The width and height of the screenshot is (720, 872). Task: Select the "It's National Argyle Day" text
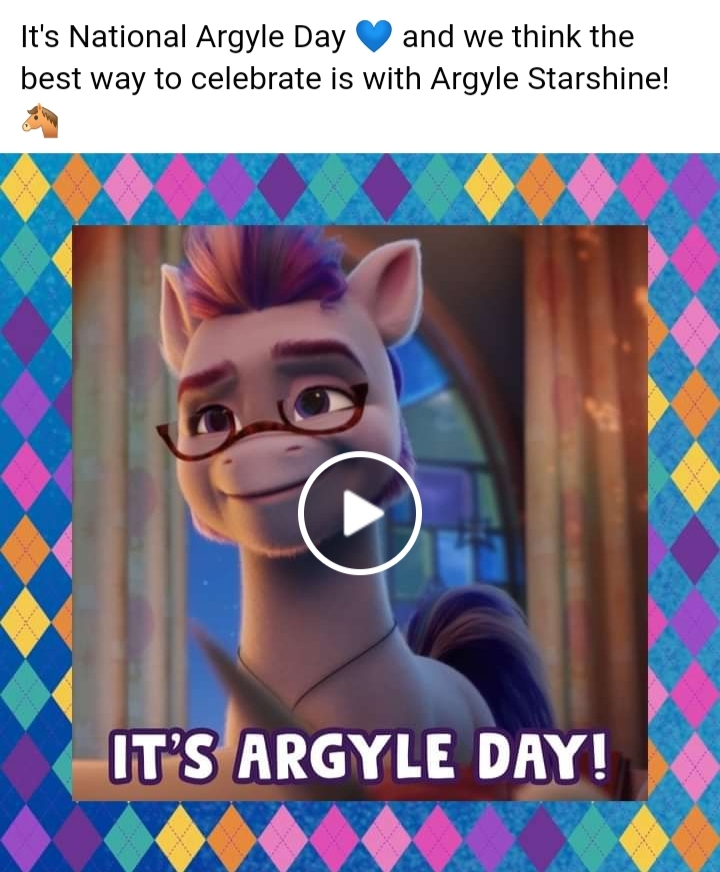pyautogui.click(x=183, y=37)
